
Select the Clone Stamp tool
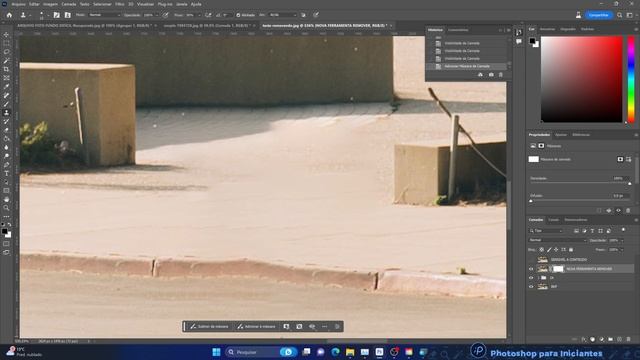point(6,113)
